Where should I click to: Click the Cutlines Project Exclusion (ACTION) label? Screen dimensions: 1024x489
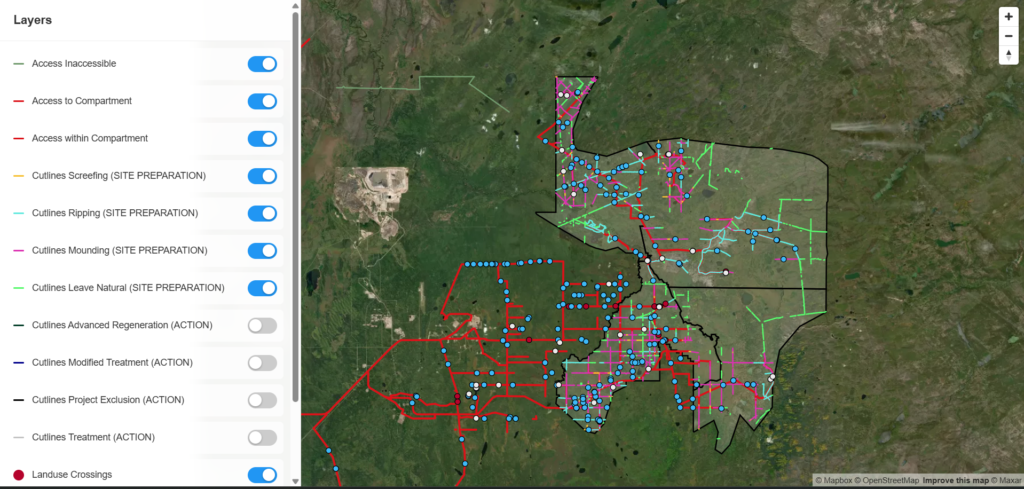tap(108, 400)
